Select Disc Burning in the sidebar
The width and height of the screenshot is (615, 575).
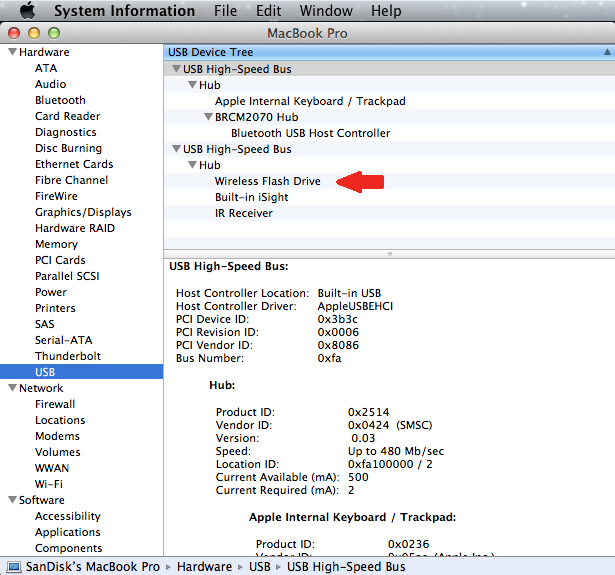(x=68, y=148)
